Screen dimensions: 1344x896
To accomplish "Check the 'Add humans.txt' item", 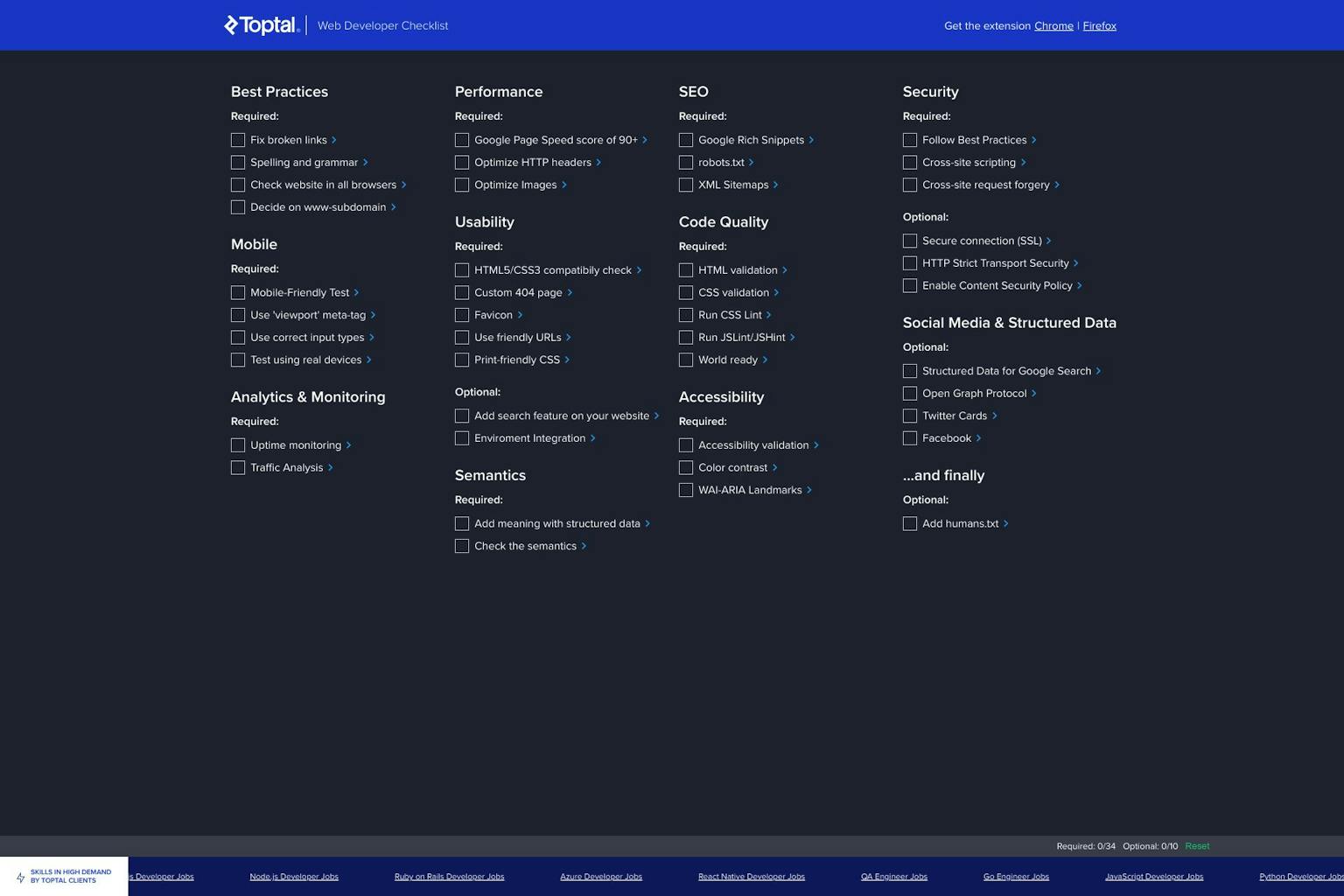I will (x=910, y=523).
